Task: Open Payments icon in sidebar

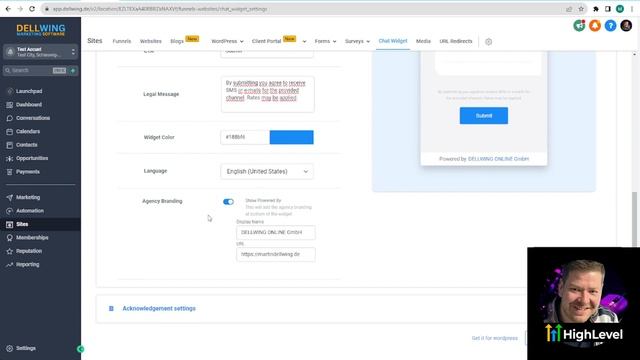Action: tap(10, 172)
